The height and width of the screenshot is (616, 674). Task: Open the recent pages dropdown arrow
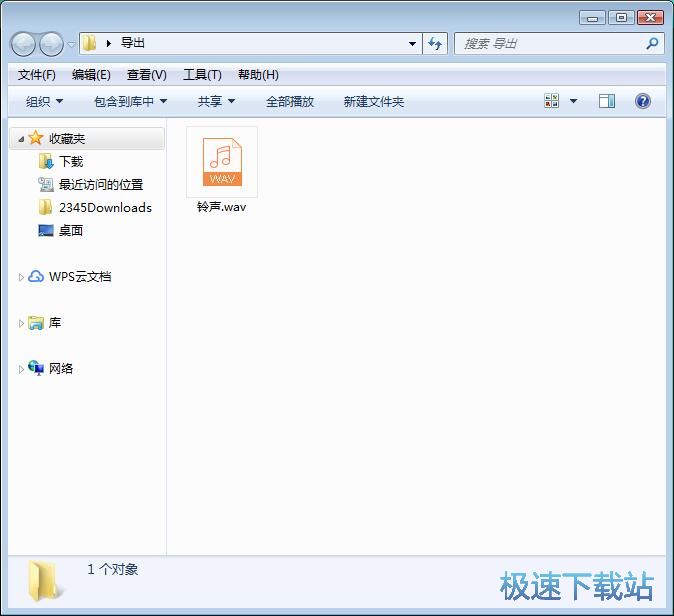(71, 44)
